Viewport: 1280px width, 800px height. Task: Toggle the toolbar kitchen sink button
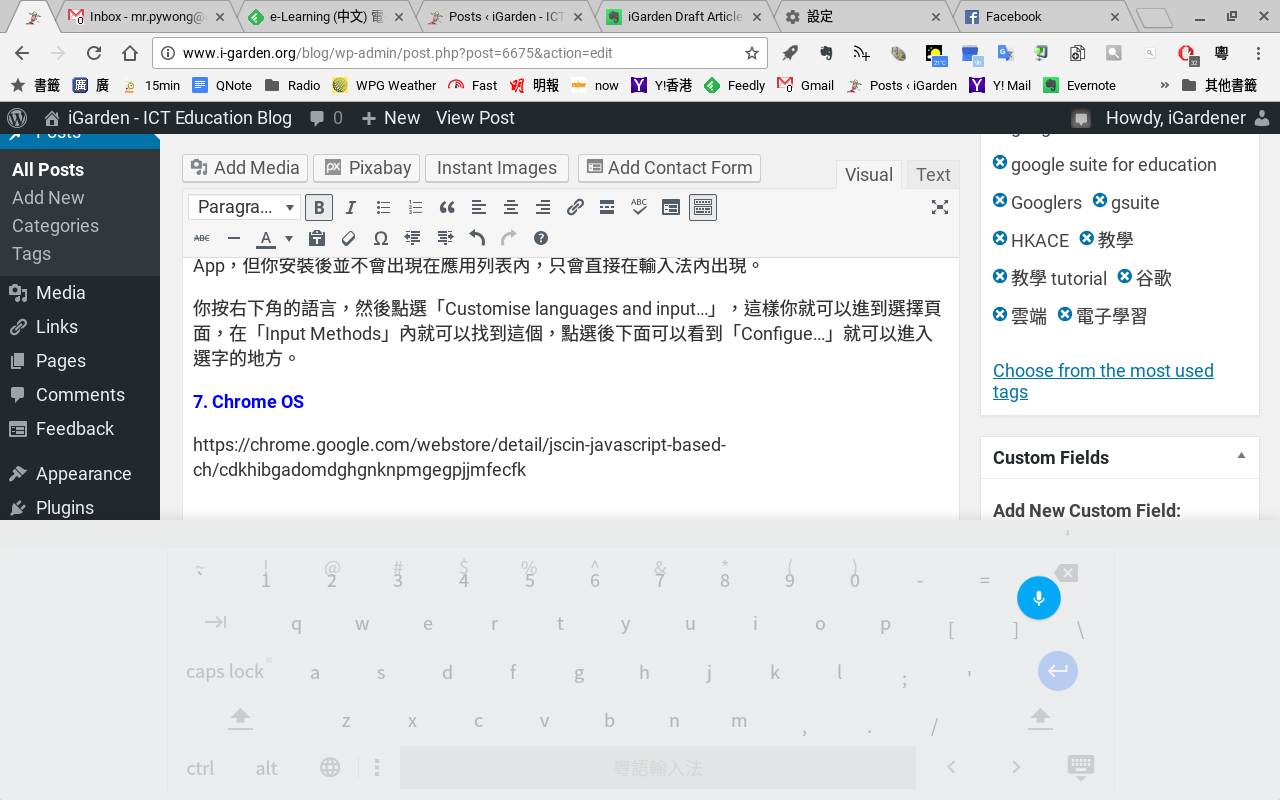tap(703, 207)
